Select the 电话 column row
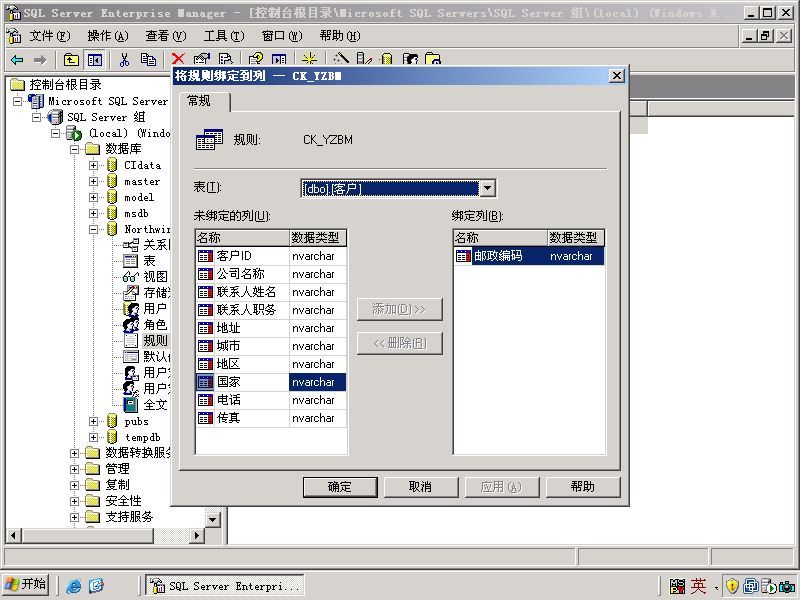Image resolution: width=800 pixels, height=600 pixels. [x=271, y=400]
